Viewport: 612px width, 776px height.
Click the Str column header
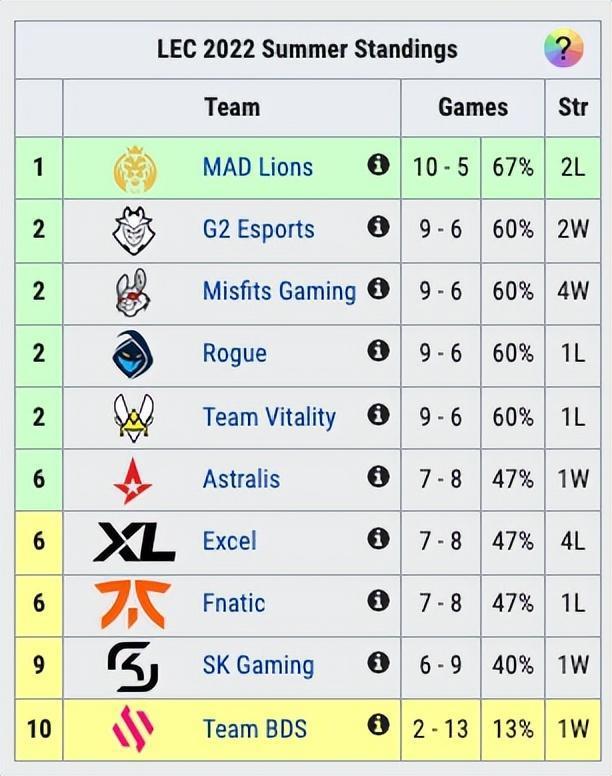(573, 107)
